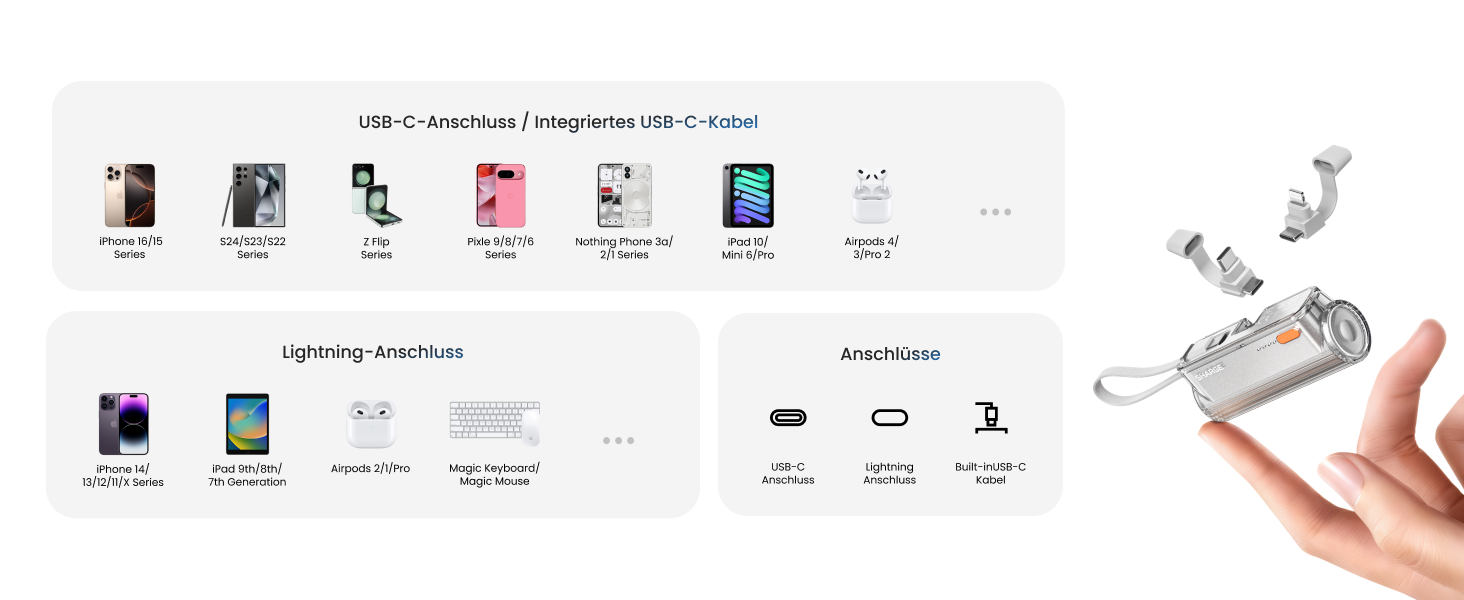Select the Nothing Phone 3a image
Screen dimensions: 1464x600
tap(624, 196)
